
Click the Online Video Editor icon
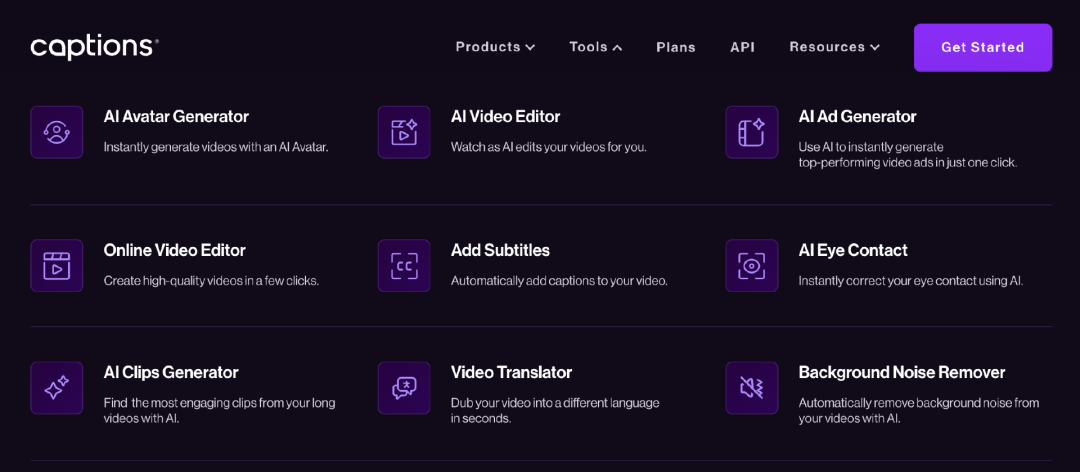click(57, 265)
